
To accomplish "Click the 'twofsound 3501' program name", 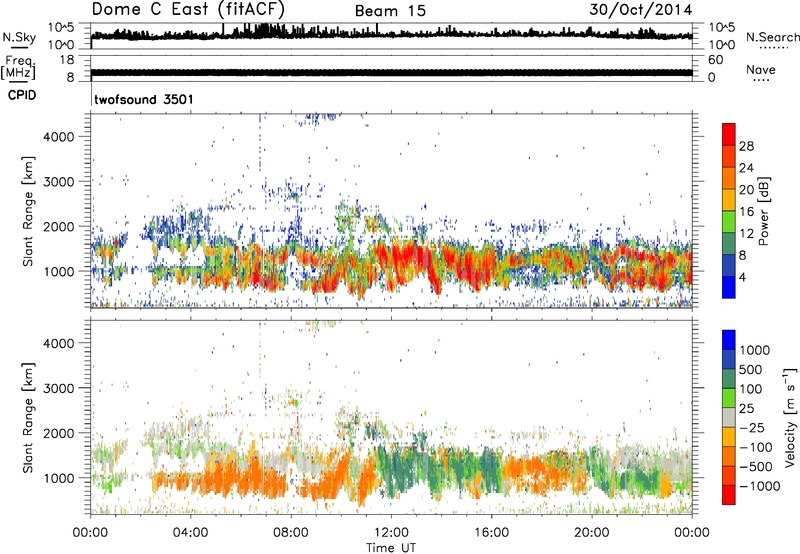I will tap(144, 99).
